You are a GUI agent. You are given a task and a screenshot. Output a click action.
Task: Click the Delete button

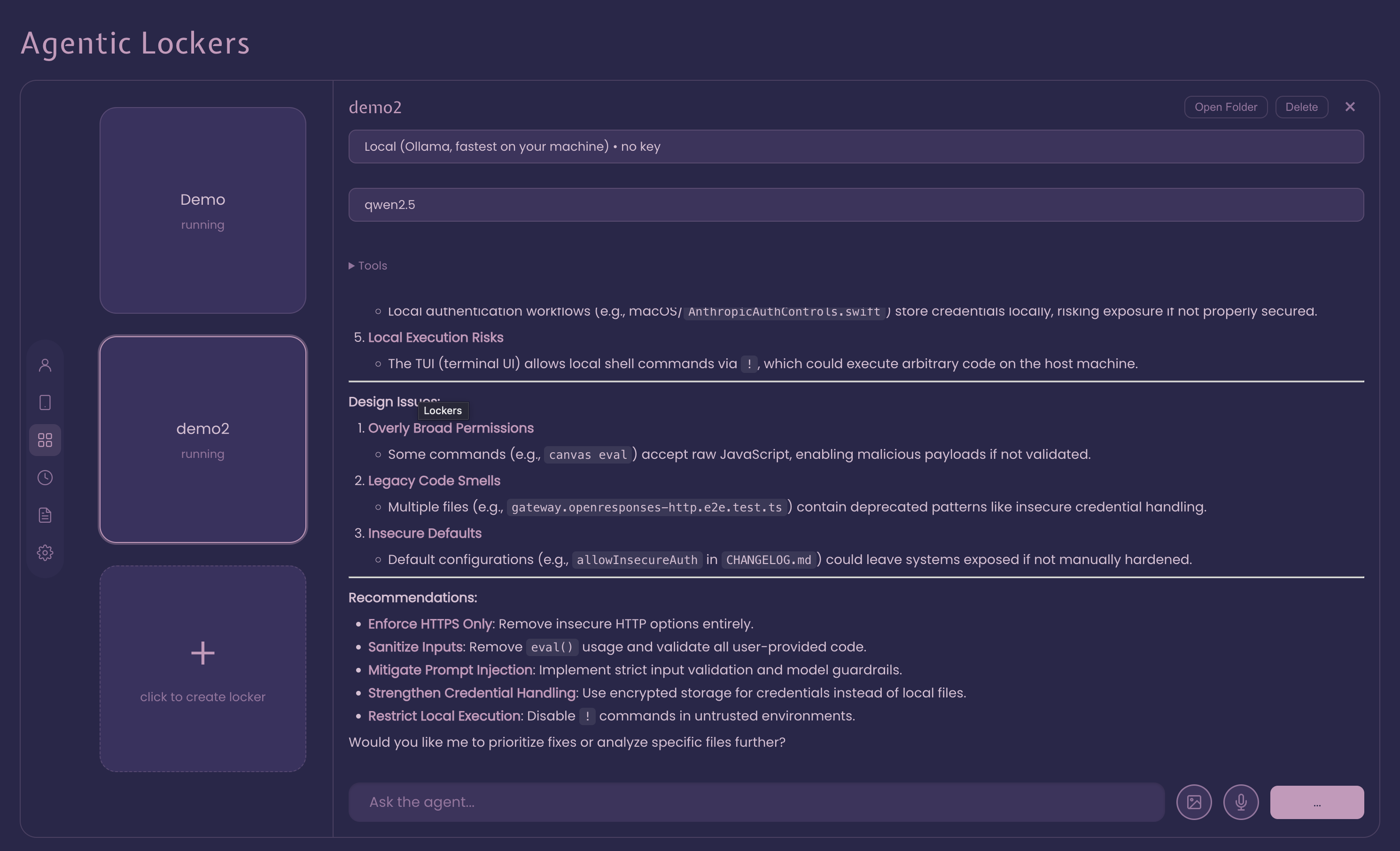pos(1301,108)
